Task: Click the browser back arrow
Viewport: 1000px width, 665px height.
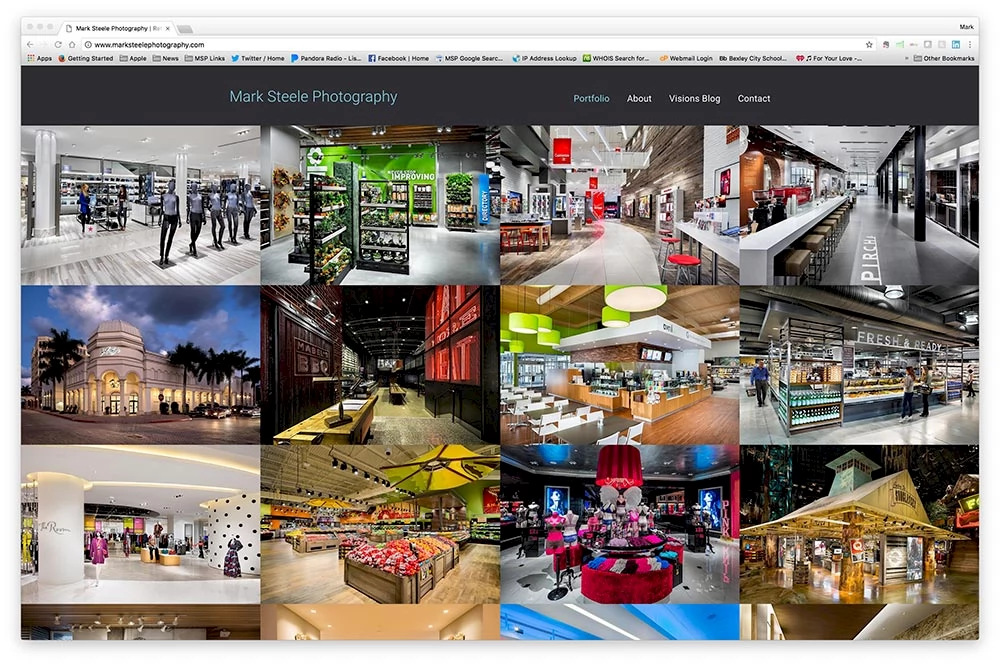Action: pyautogui.click(x=30, y=45)
